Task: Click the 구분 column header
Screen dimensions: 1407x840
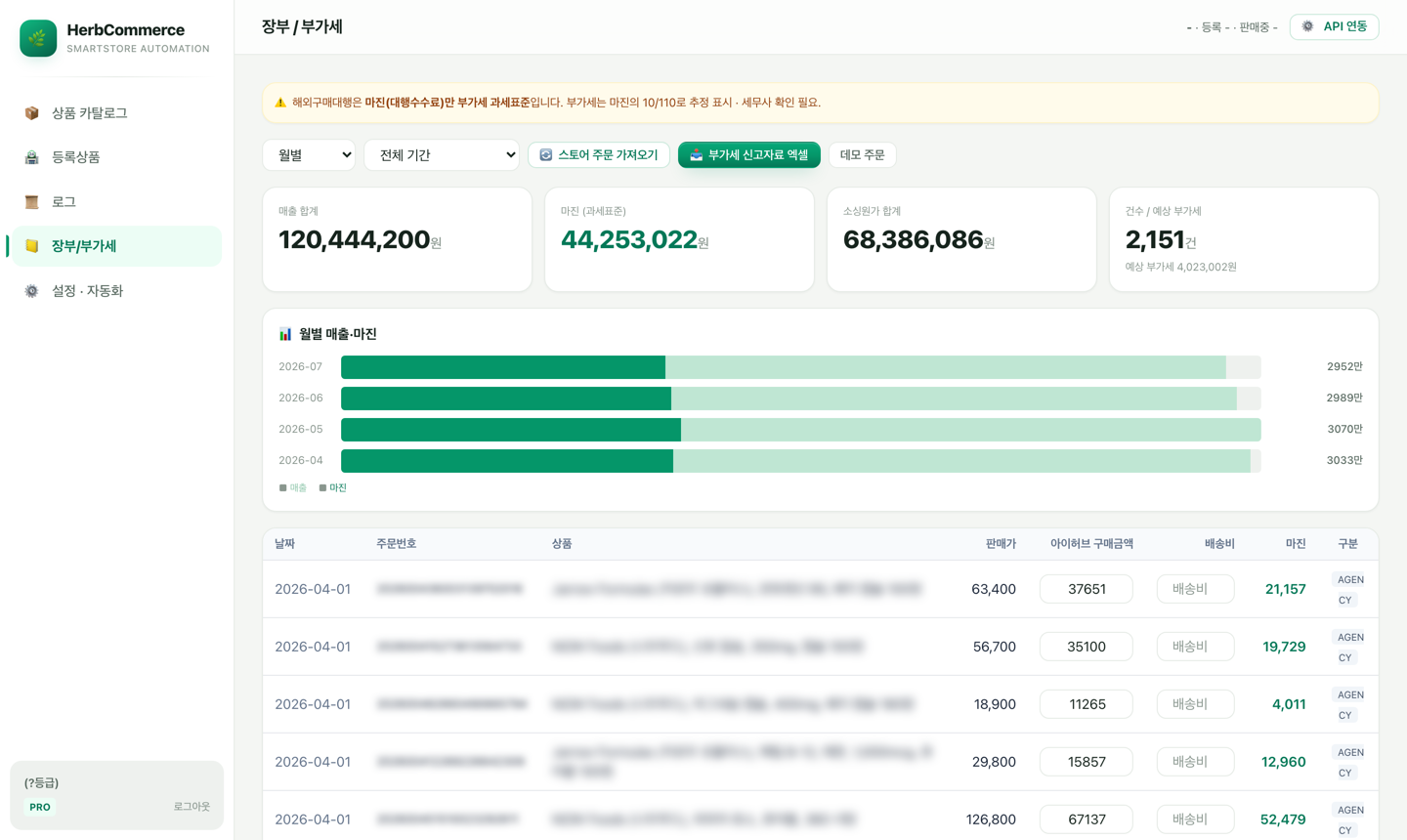Action: coord(1347,544)
